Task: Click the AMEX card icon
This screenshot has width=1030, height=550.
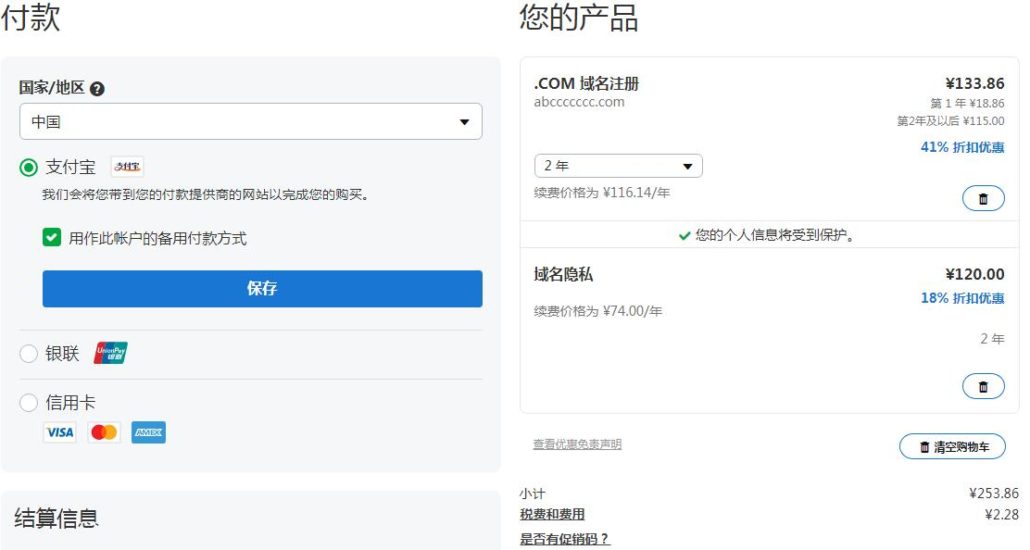Action: tap(148, 432)
